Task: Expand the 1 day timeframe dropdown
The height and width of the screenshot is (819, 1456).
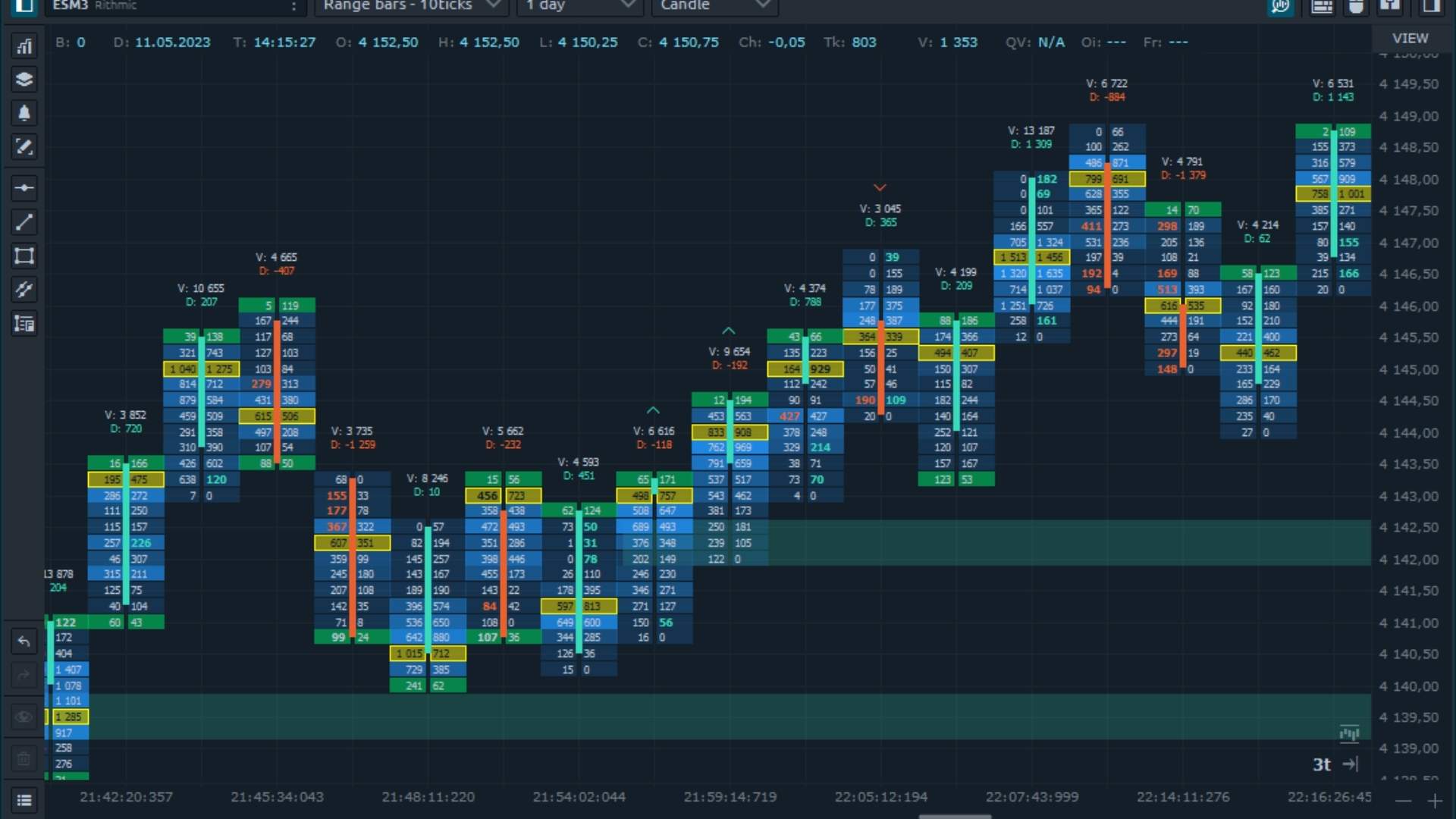Action: pyautogui.click(x=579, y=5)
